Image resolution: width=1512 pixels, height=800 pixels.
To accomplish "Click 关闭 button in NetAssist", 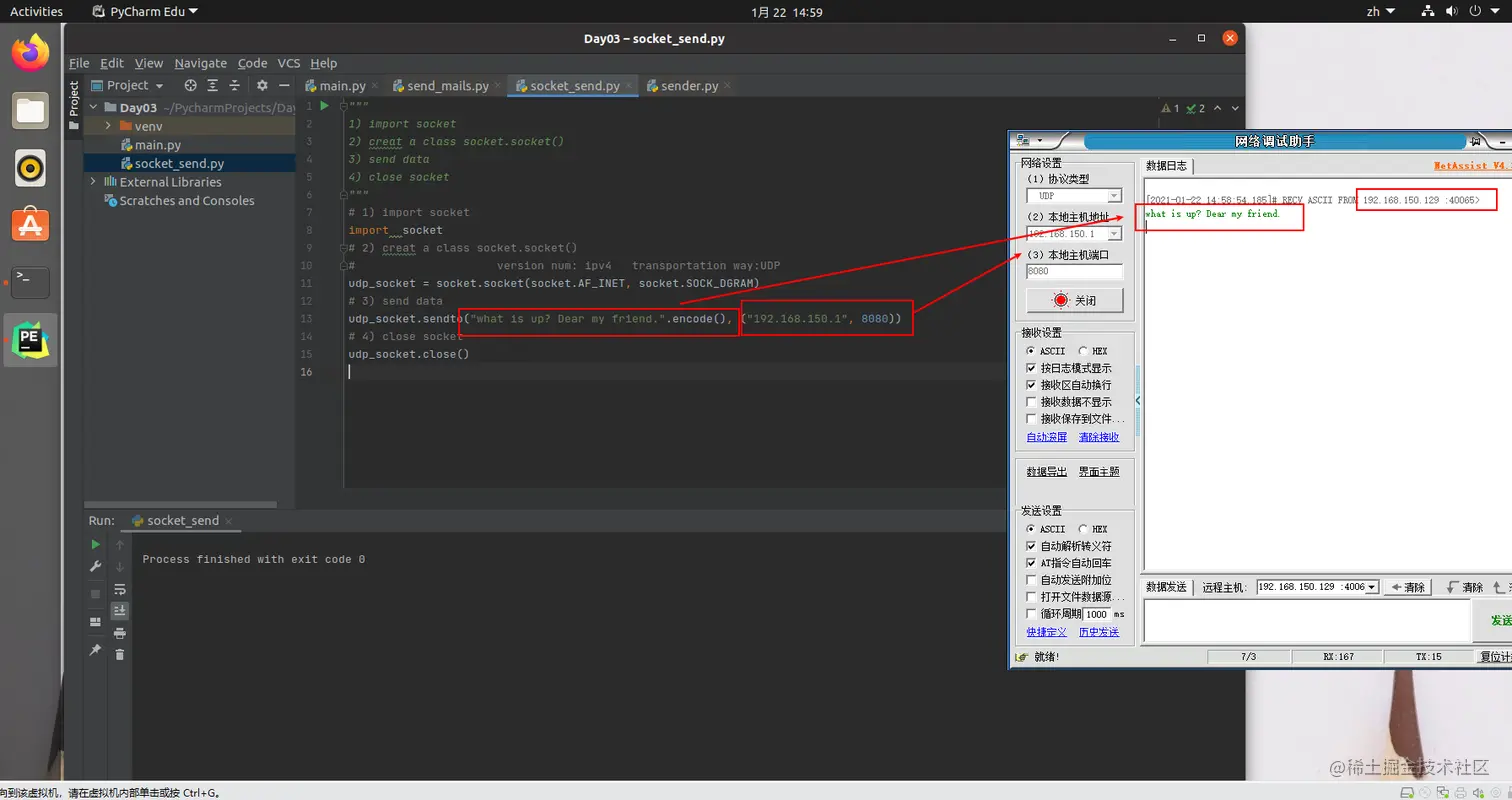I will 1074,300.
